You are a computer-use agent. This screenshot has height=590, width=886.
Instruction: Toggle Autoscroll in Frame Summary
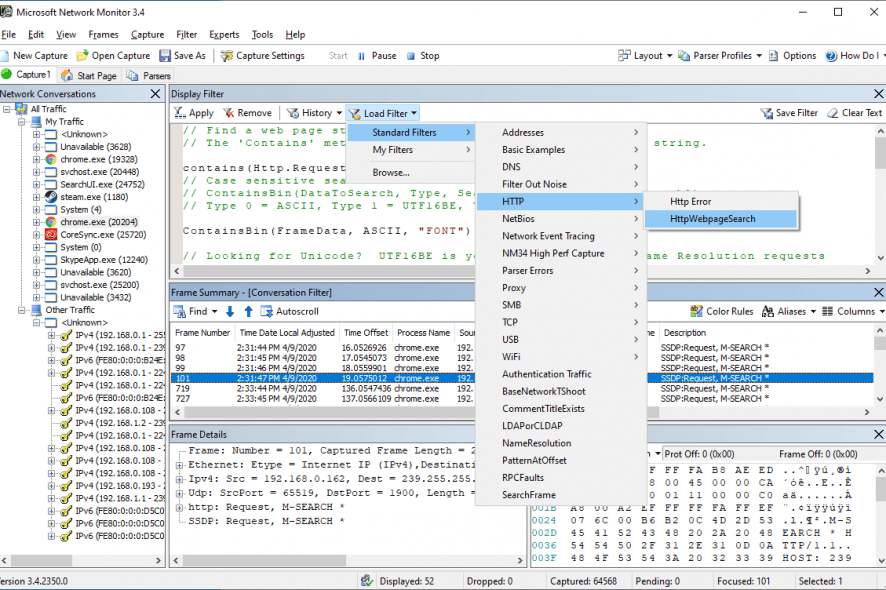(x=289, y=311)
